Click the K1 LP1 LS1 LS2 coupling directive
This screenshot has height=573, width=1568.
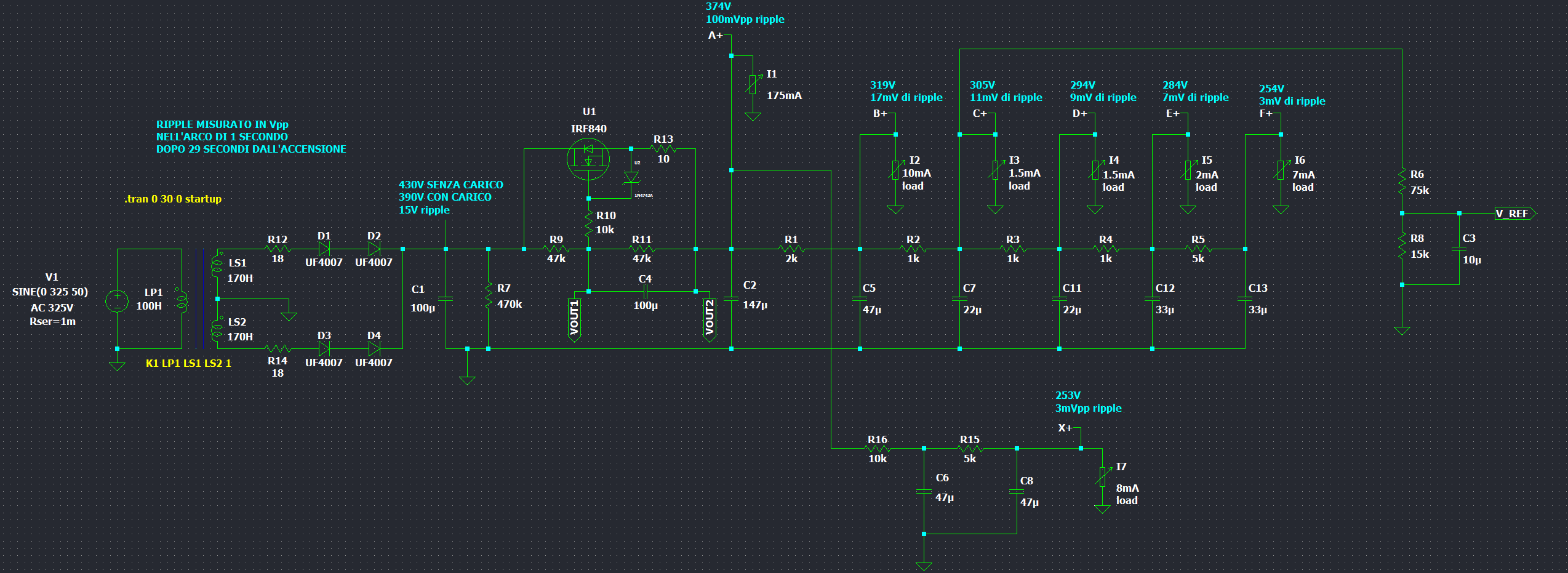coord(188,363)
